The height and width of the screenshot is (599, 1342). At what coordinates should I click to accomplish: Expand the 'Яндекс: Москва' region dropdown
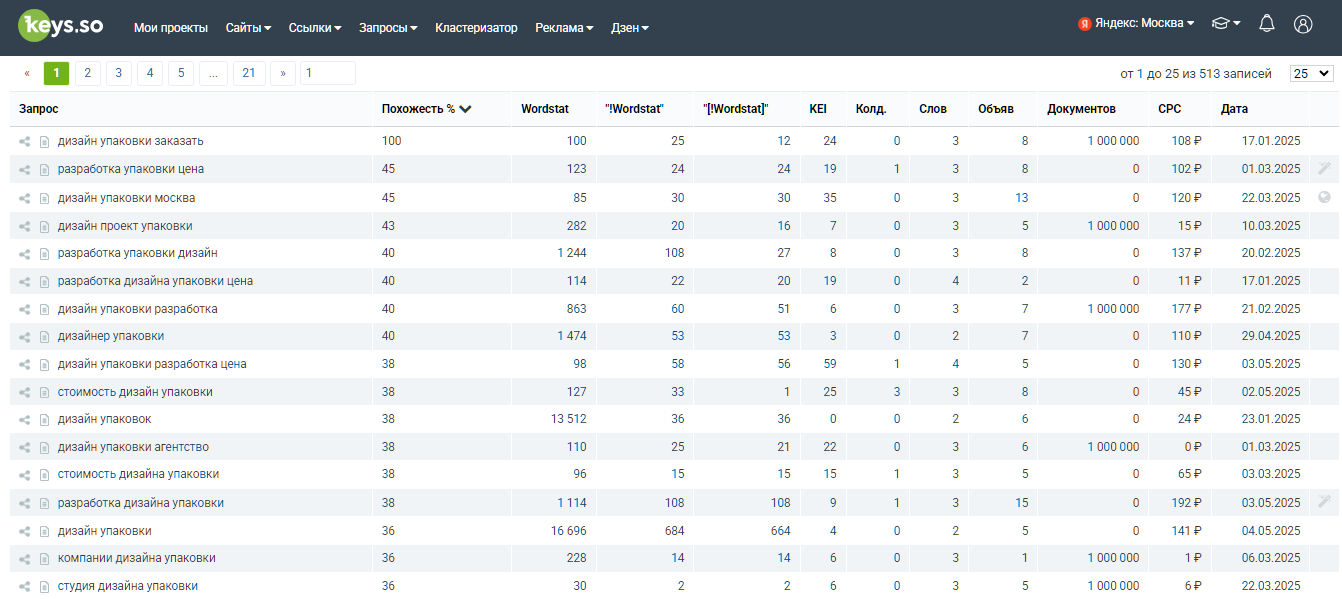coord(1136,24)
